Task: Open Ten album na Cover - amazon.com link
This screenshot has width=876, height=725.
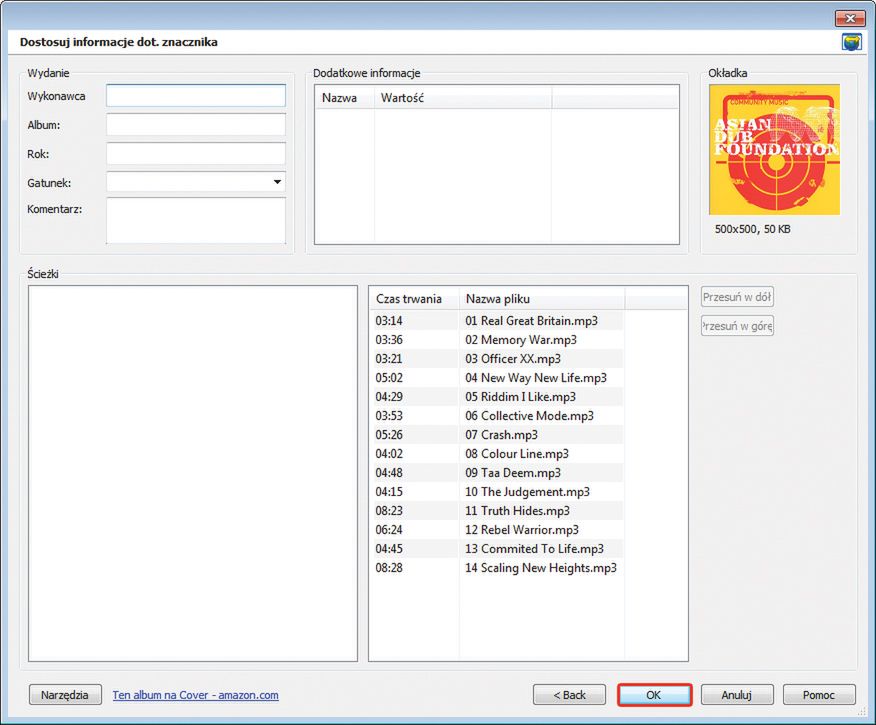Action: tap(196, 695)
